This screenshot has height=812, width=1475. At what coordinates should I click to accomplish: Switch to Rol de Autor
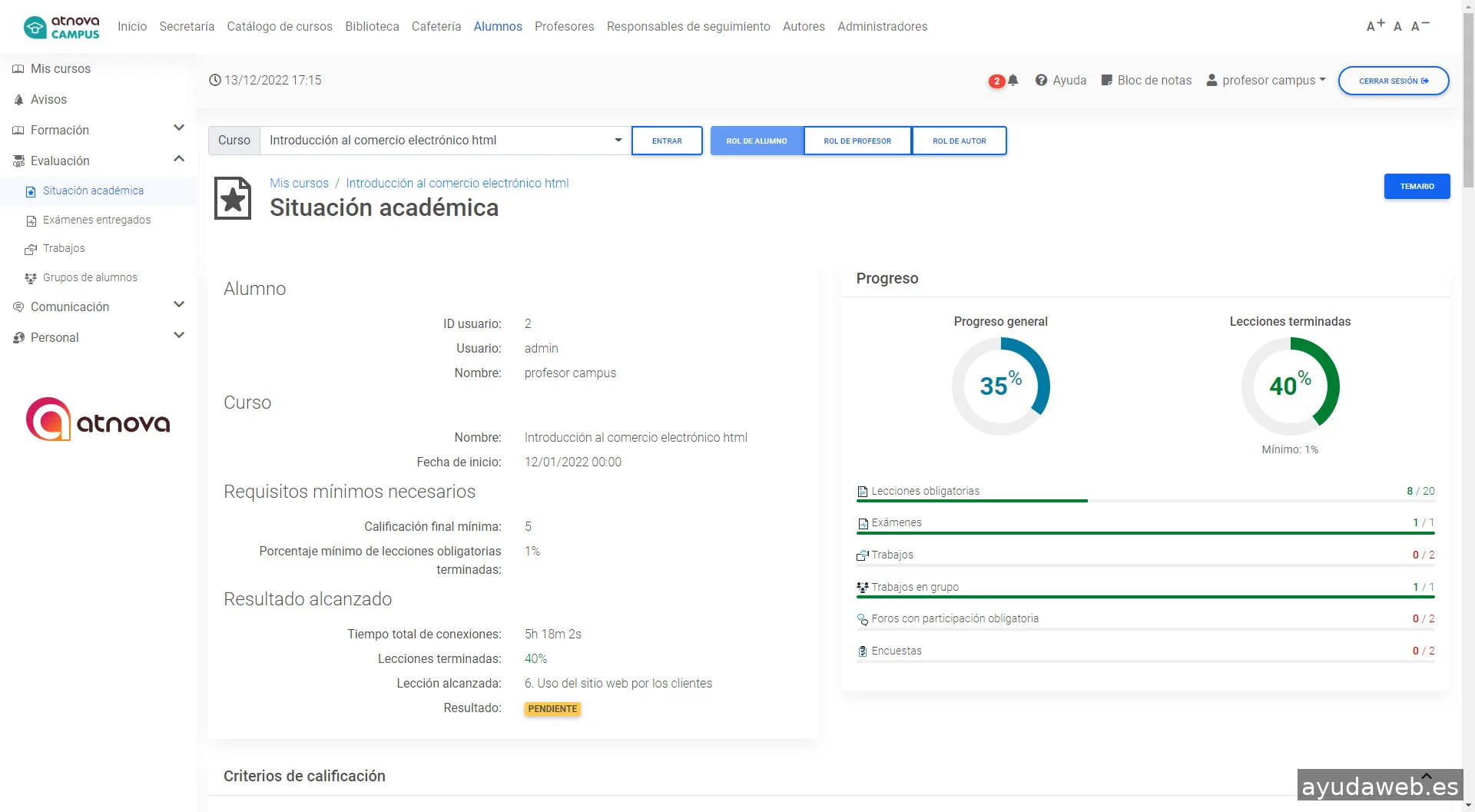[959, 141]
